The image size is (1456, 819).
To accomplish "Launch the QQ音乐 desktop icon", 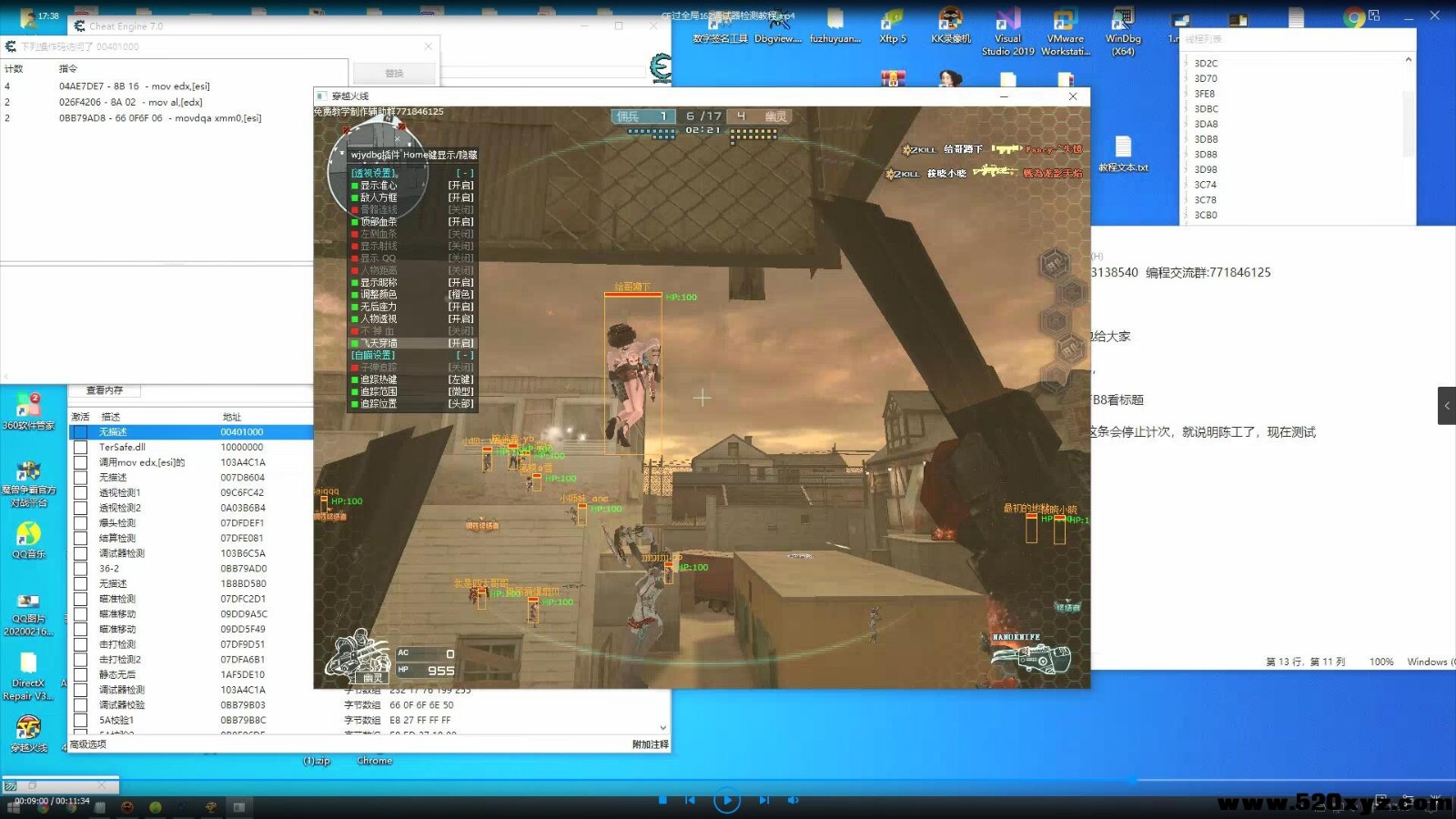I will (28, 540).
